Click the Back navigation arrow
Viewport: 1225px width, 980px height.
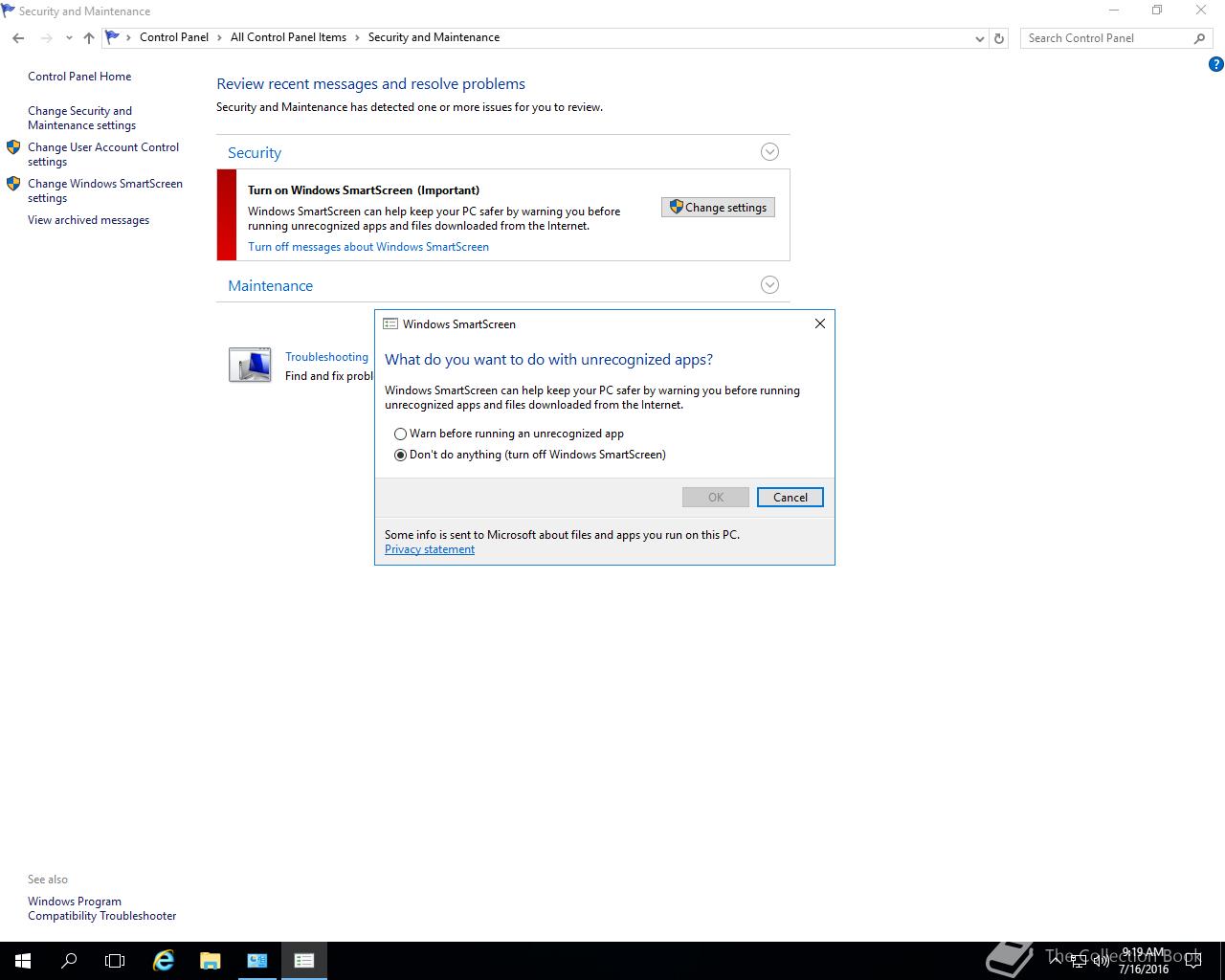18,38
